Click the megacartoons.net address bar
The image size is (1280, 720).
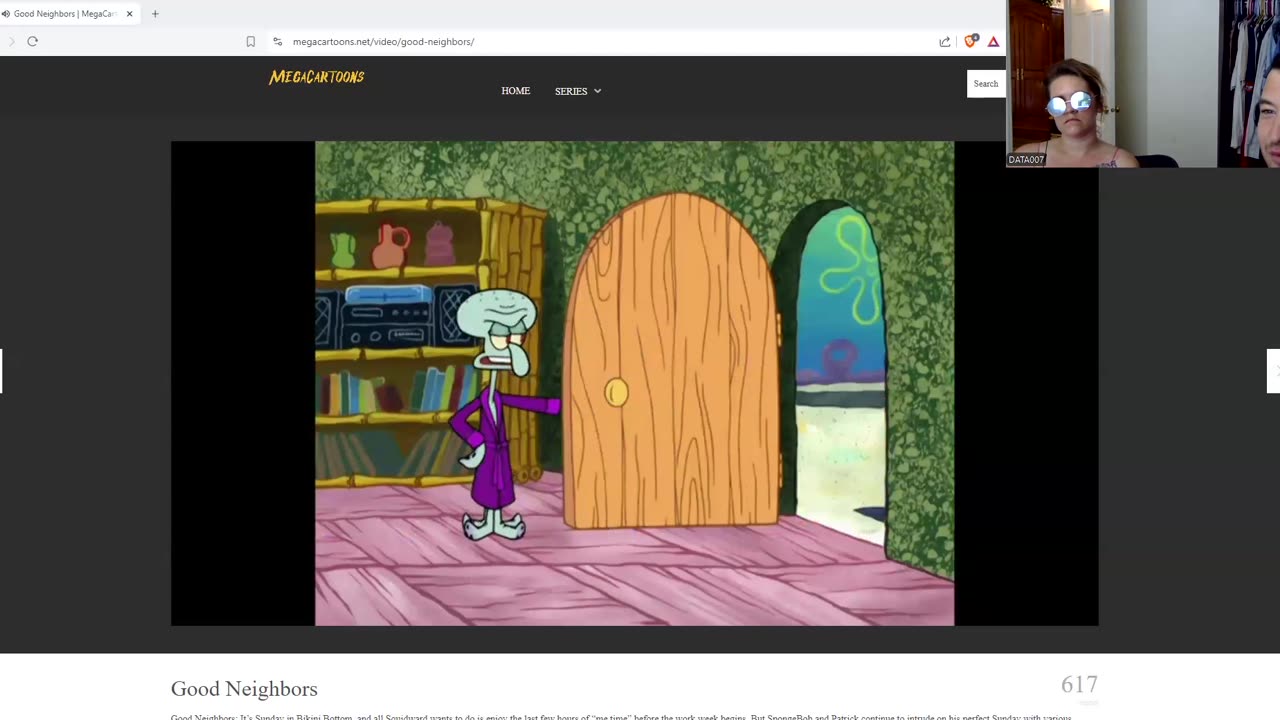[x=600, y=42]
